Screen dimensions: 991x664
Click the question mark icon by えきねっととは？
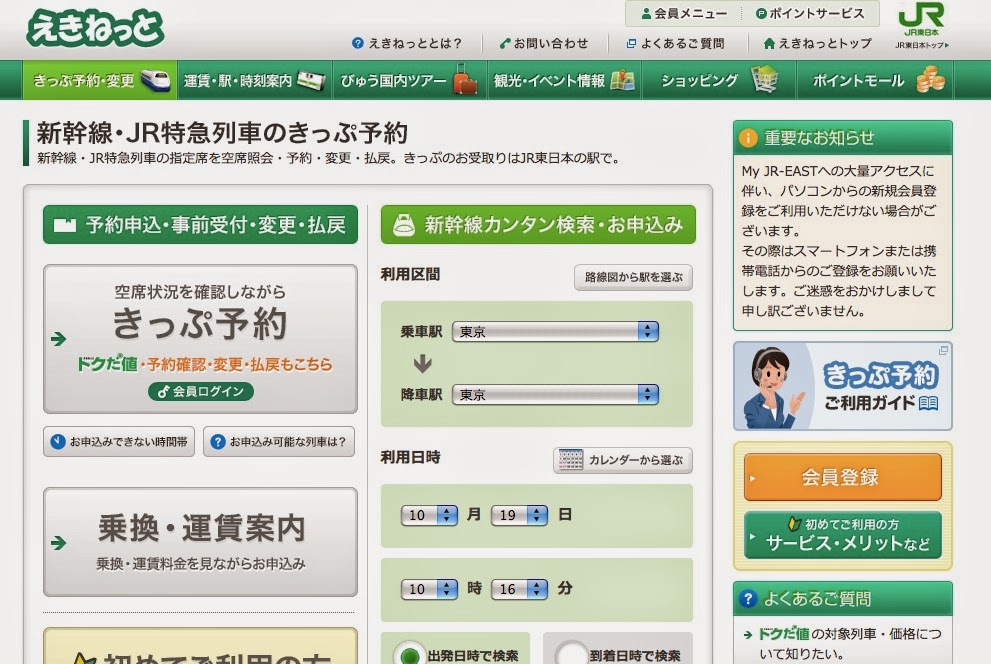[x=358, y=43]
